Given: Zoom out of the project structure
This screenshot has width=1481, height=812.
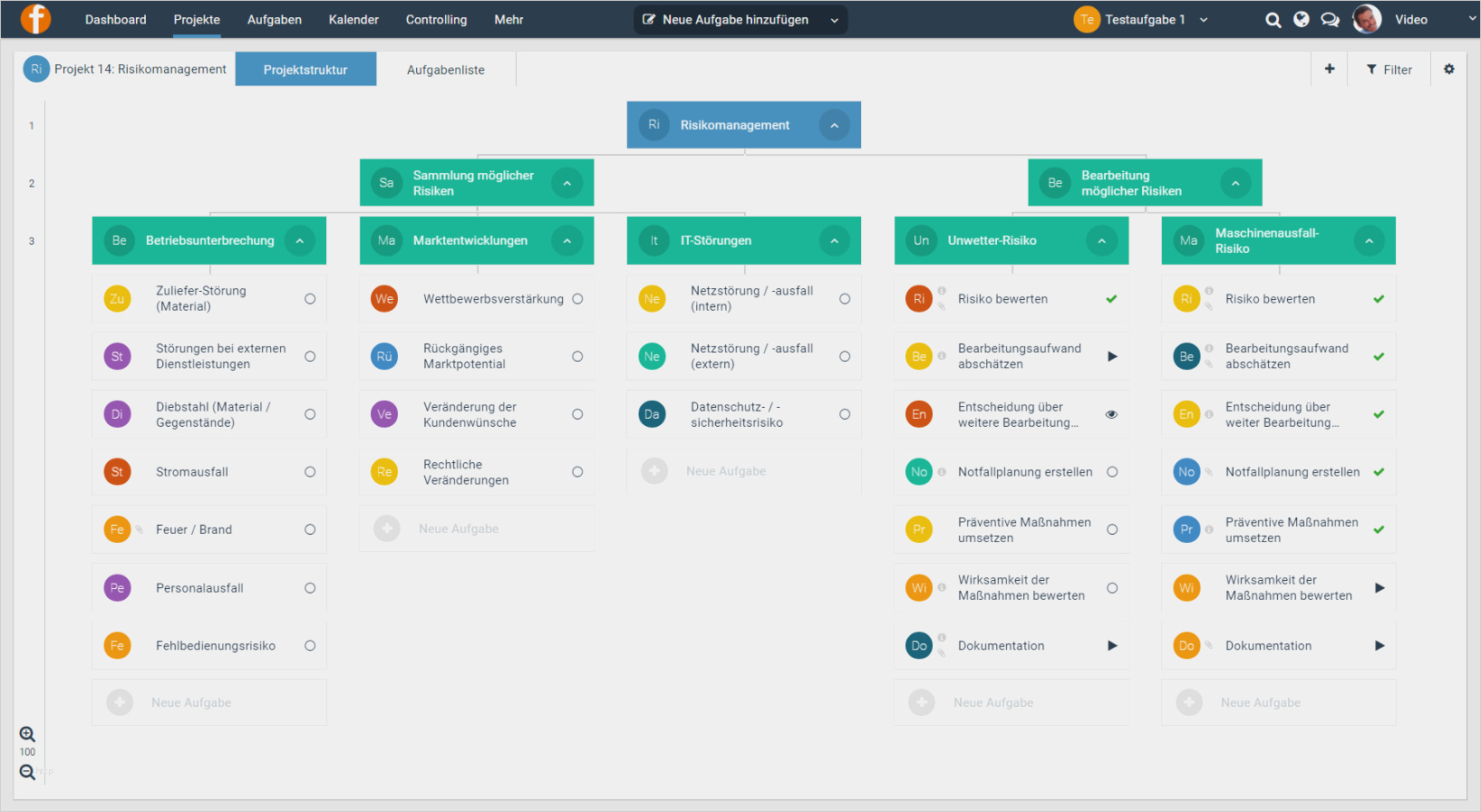Looking at the screenshot, I should pyautogui.click(x=27, y=772).
